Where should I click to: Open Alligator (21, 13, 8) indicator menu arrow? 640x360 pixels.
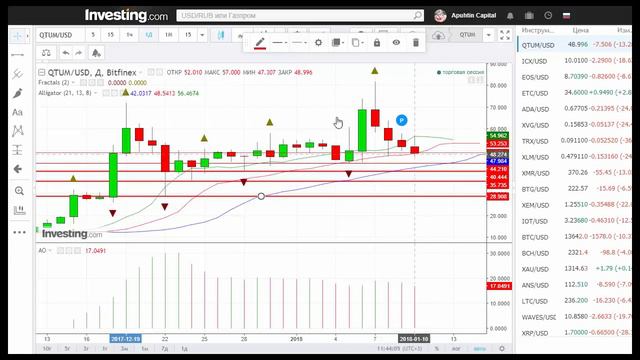[x=96, y=93]
